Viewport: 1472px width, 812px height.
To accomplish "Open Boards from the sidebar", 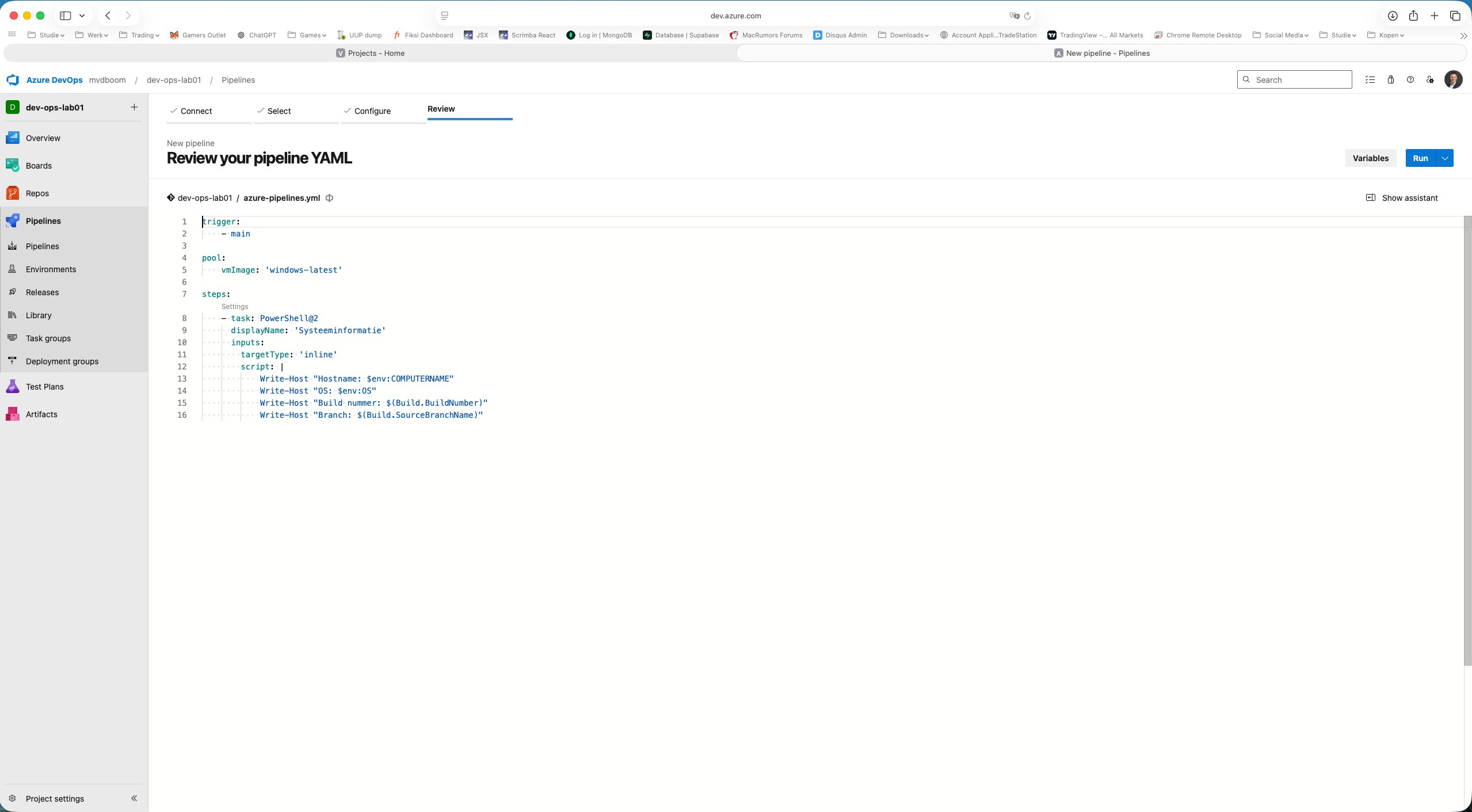I will coord(39,165).
